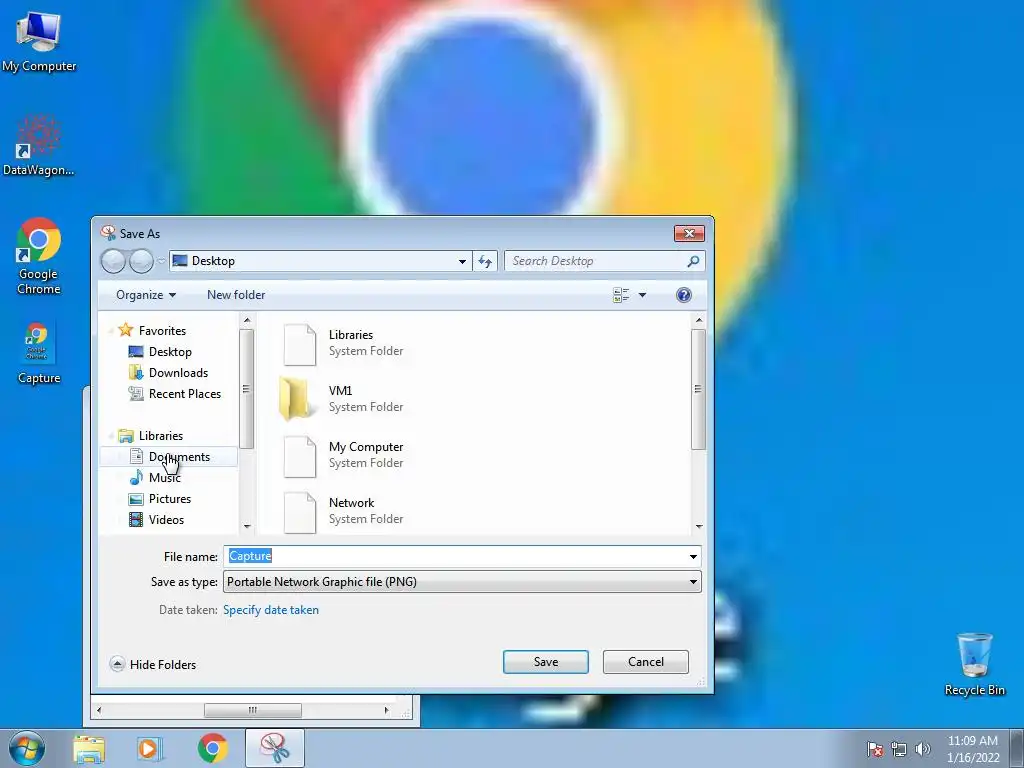
Task: Open Organize dropdown menu
Action: pyautogui.click(x=146, y=295)
